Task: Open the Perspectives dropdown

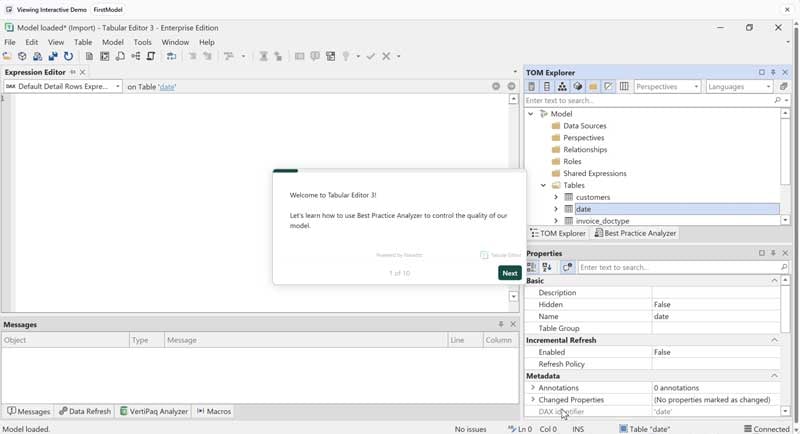Action: pyautogui.click(x=667, y=87)
